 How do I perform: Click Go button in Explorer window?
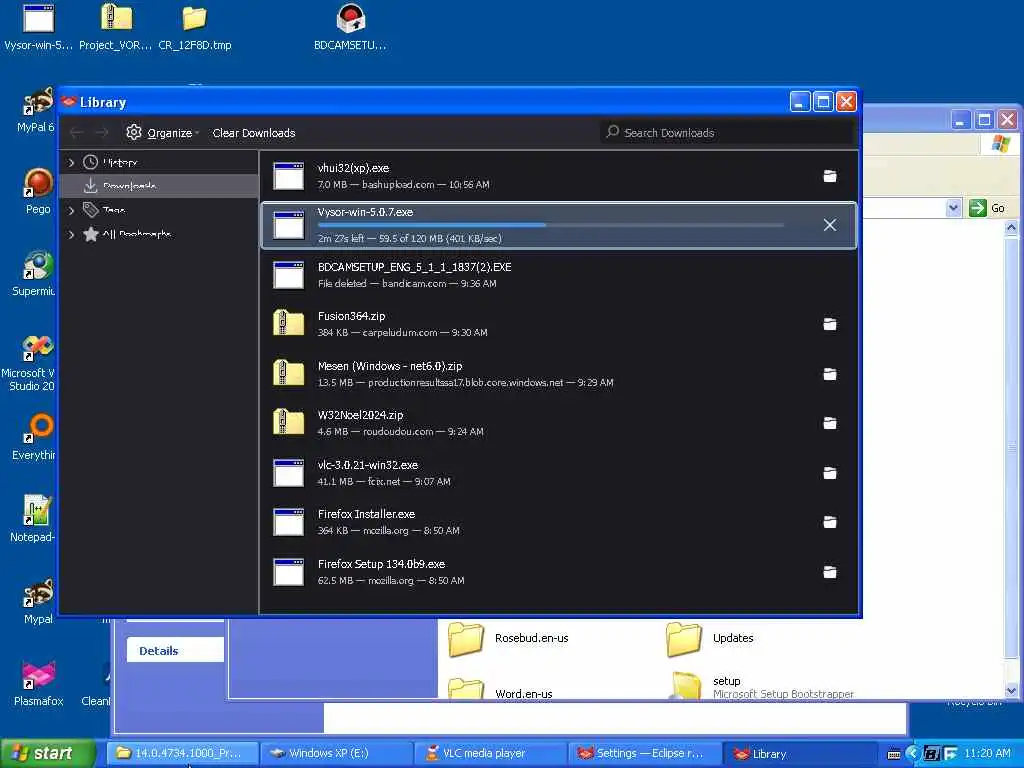[x=987, y=208]
